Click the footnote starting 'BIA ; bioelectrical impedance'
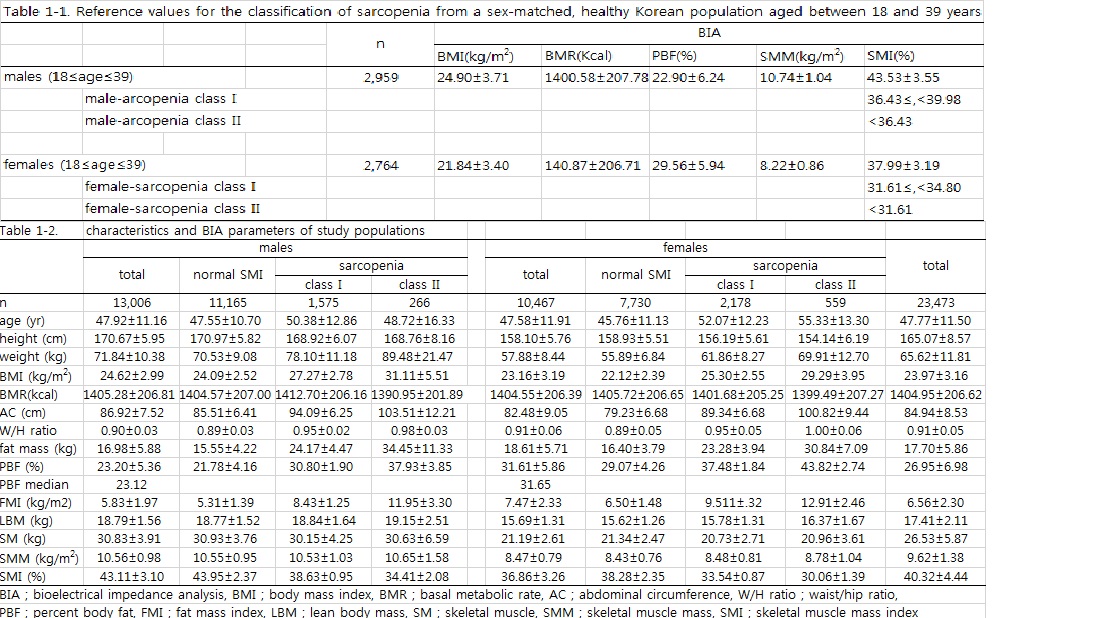This screenshot has width=1120, height=618. (449, 595)
